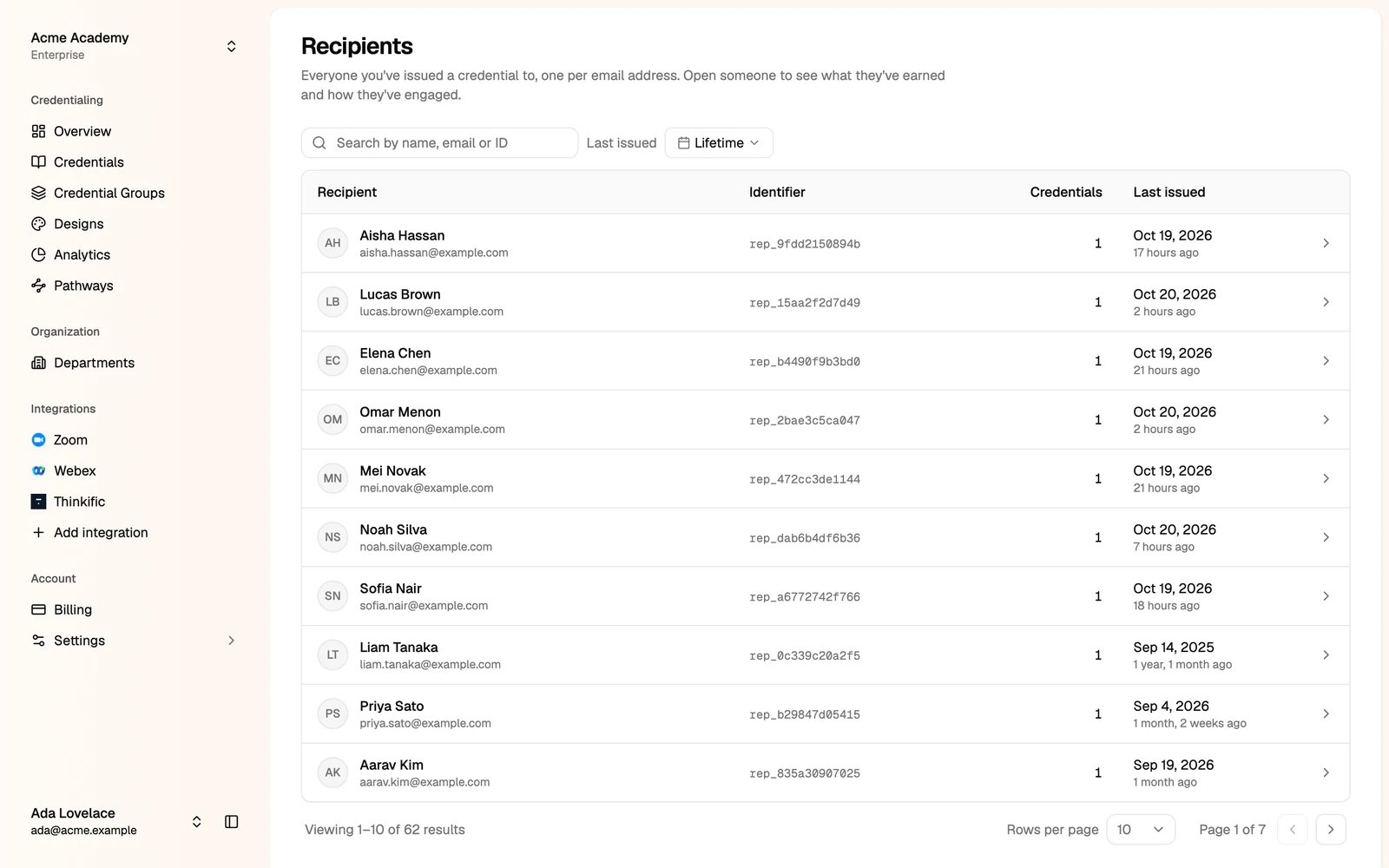The image size is (1389, 868).
Task: Open Noah Silva's recipient name
Action: coord(393,529)
